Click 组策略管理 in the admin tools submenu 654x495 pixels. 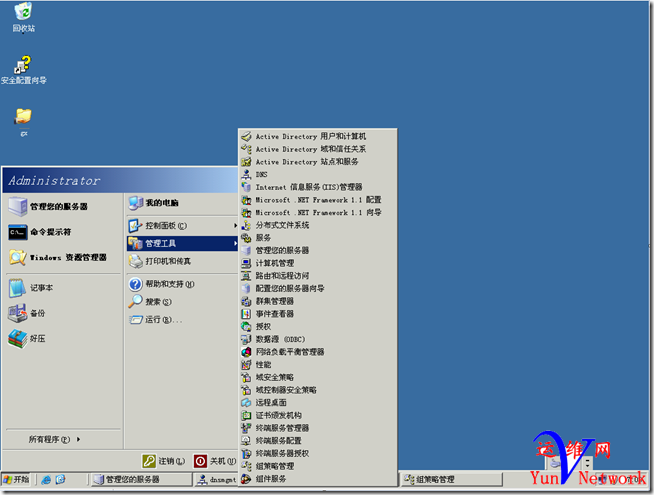tap(318, 466)
